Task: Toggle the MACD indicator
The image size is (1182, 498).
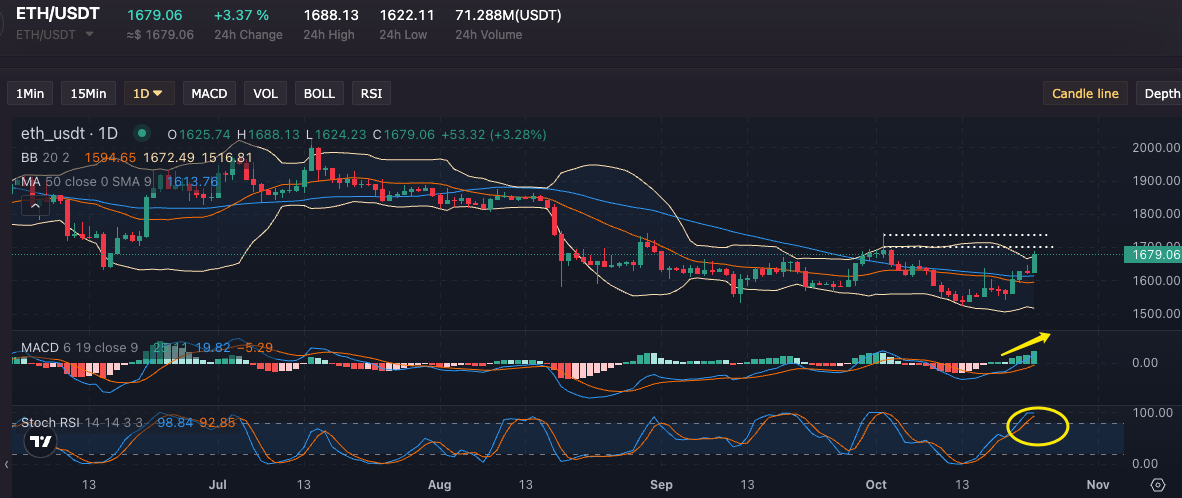Action: (x=209, y=93)
